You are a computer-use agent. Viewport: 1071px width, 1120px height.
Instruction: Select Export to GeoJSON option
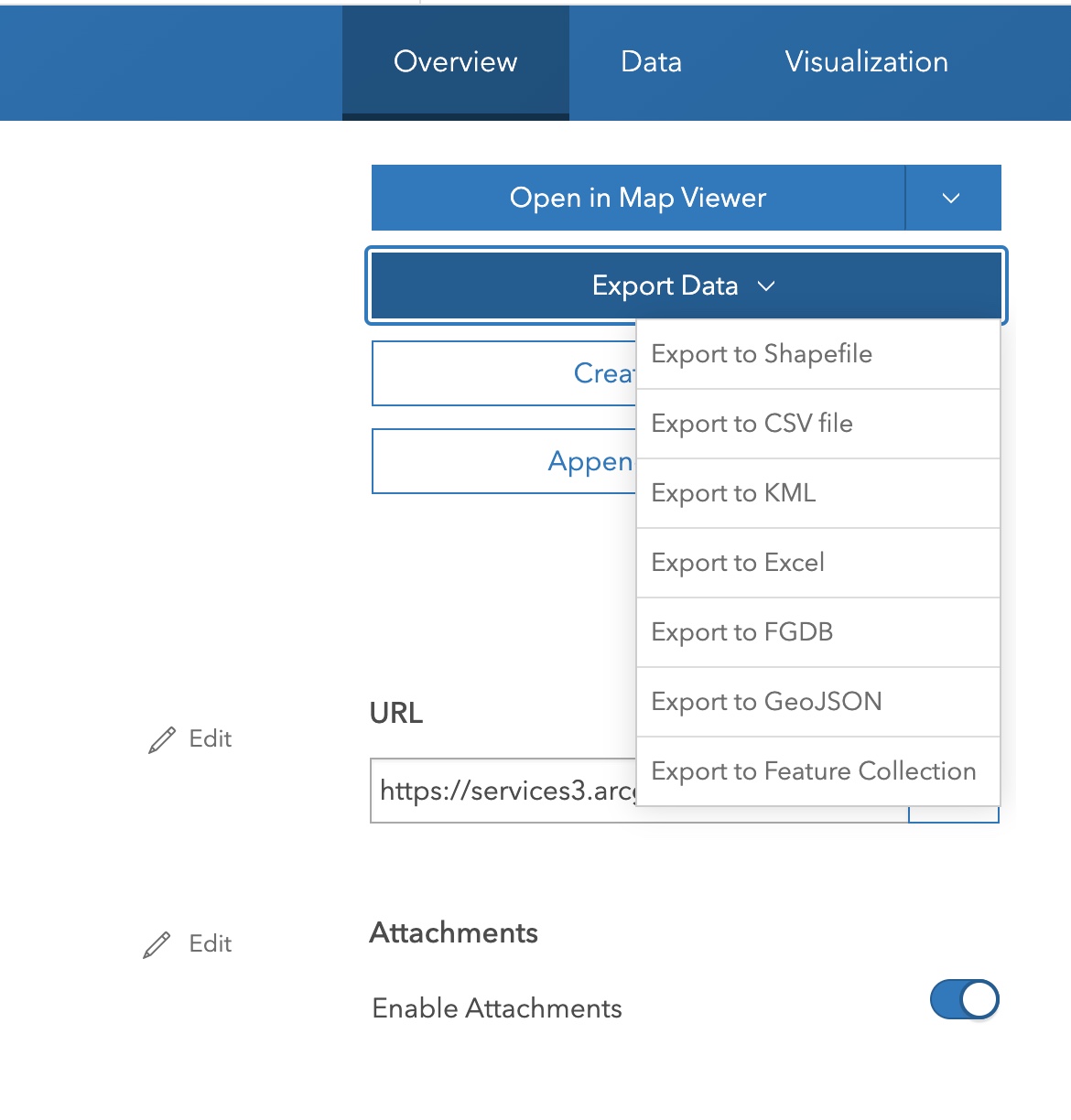coord(766,702)
